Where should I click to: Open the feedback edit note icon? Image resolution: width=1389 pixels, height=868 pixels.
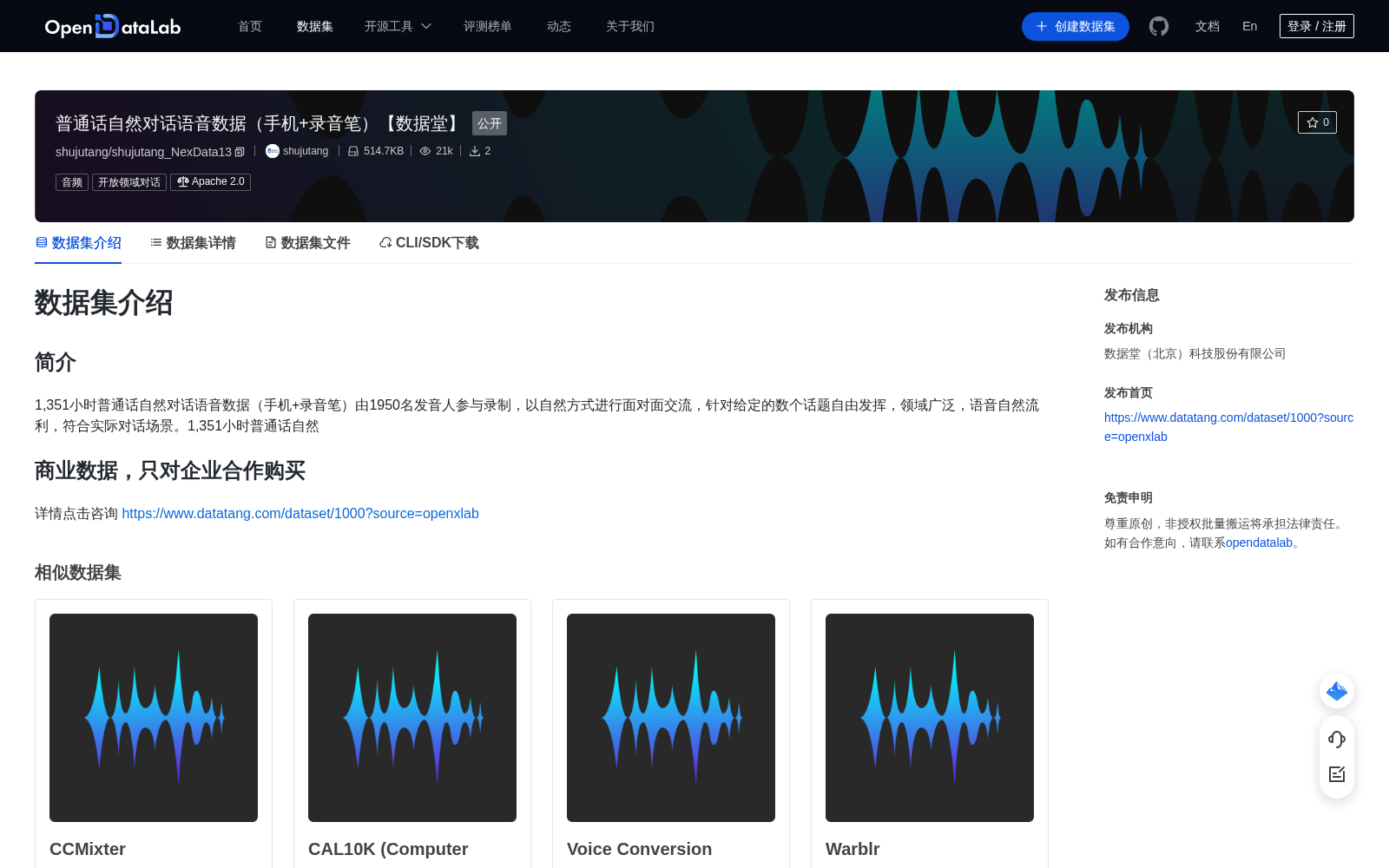click(x=1337, y=774)
